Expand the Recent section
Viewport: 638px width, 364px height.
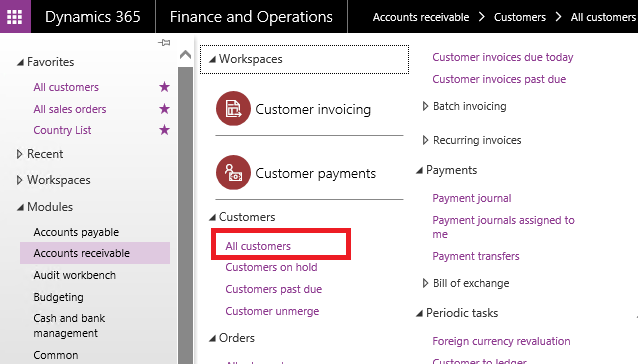(19, 154)
